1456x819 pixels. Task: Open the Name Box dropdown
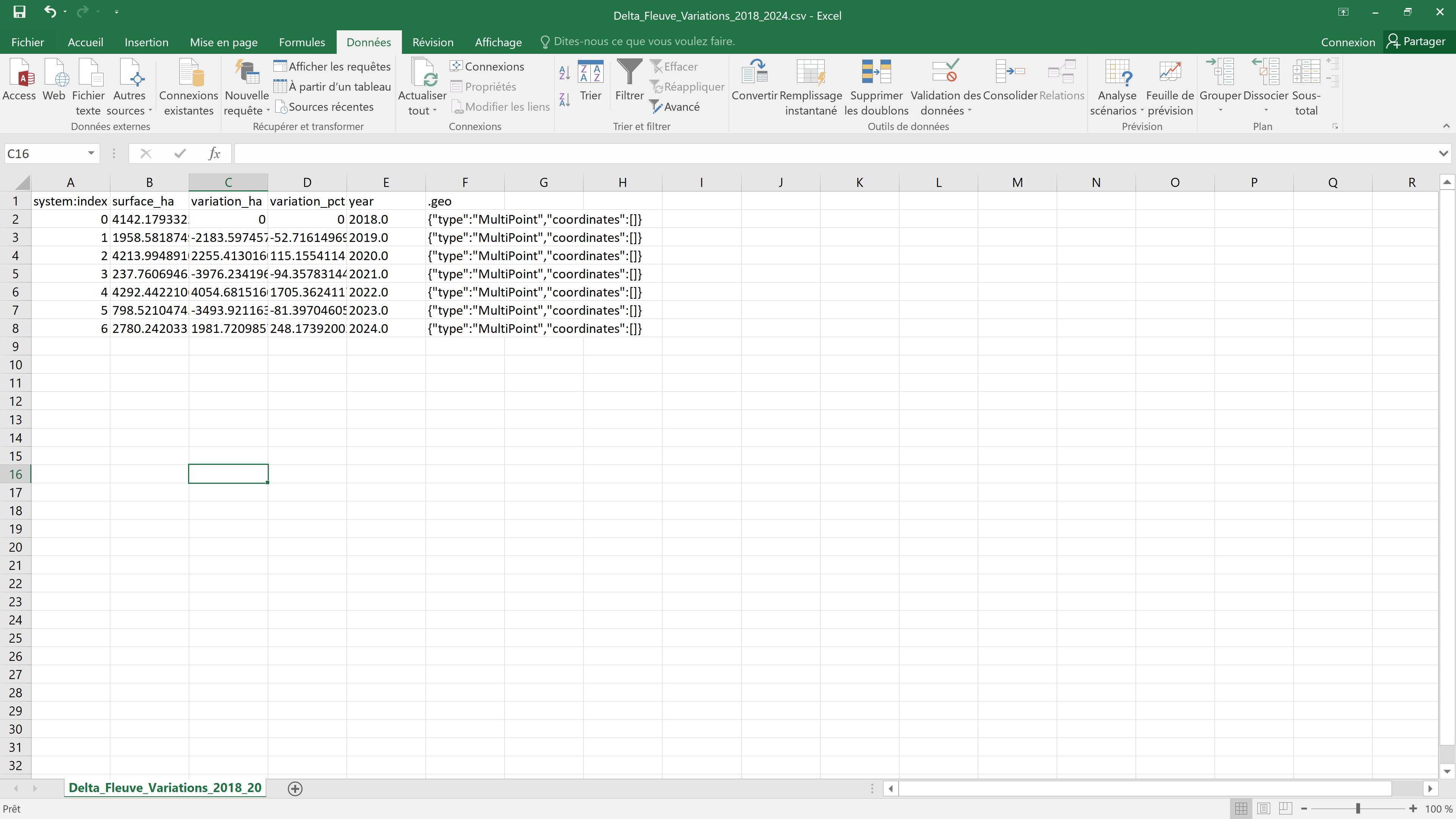pos(91,153)
